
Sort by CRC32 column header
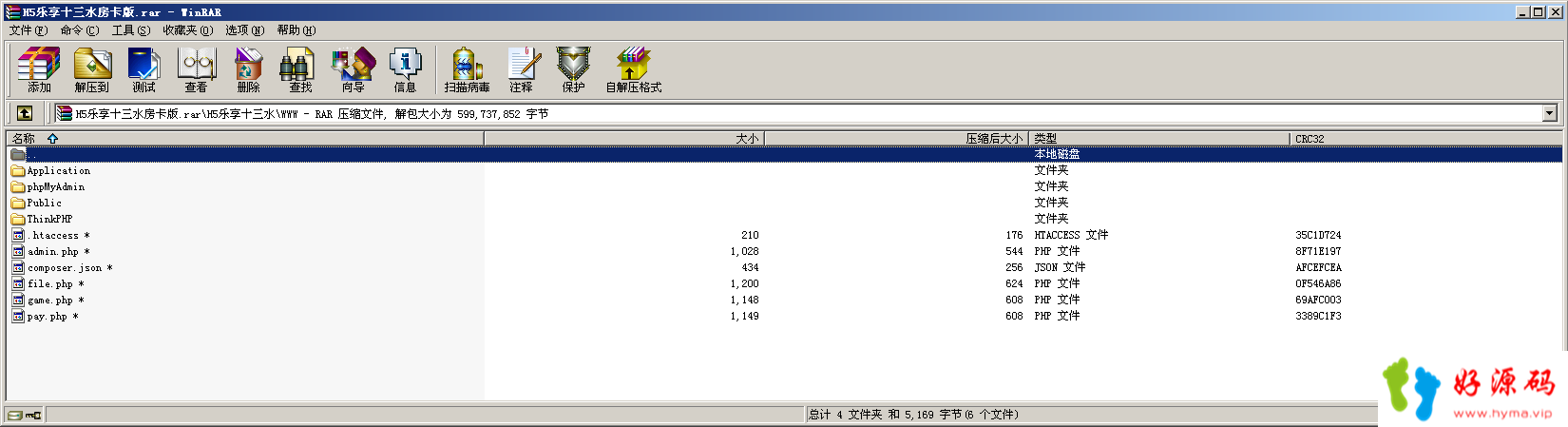point(1425,139)
